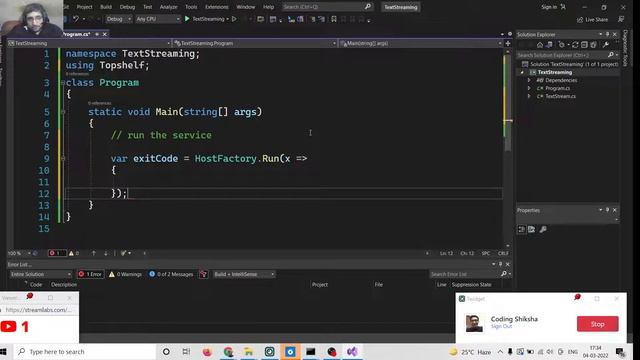Go to previous issue up arrow

click(x=93, y=253)
